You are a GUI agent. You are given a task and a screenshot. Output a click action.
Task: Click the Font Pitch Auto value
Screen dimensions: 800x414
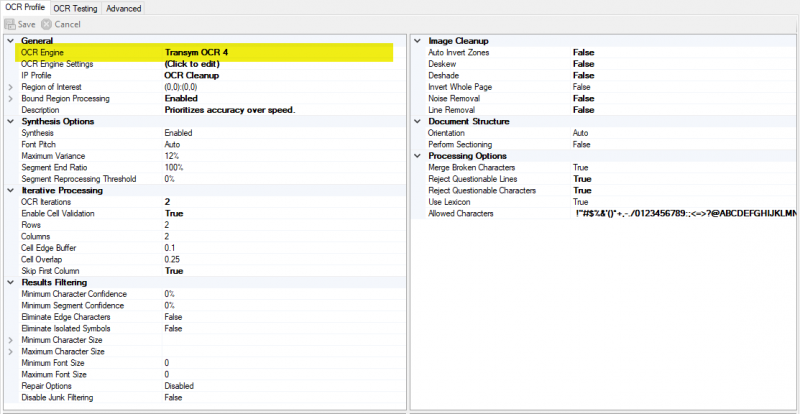172,144
